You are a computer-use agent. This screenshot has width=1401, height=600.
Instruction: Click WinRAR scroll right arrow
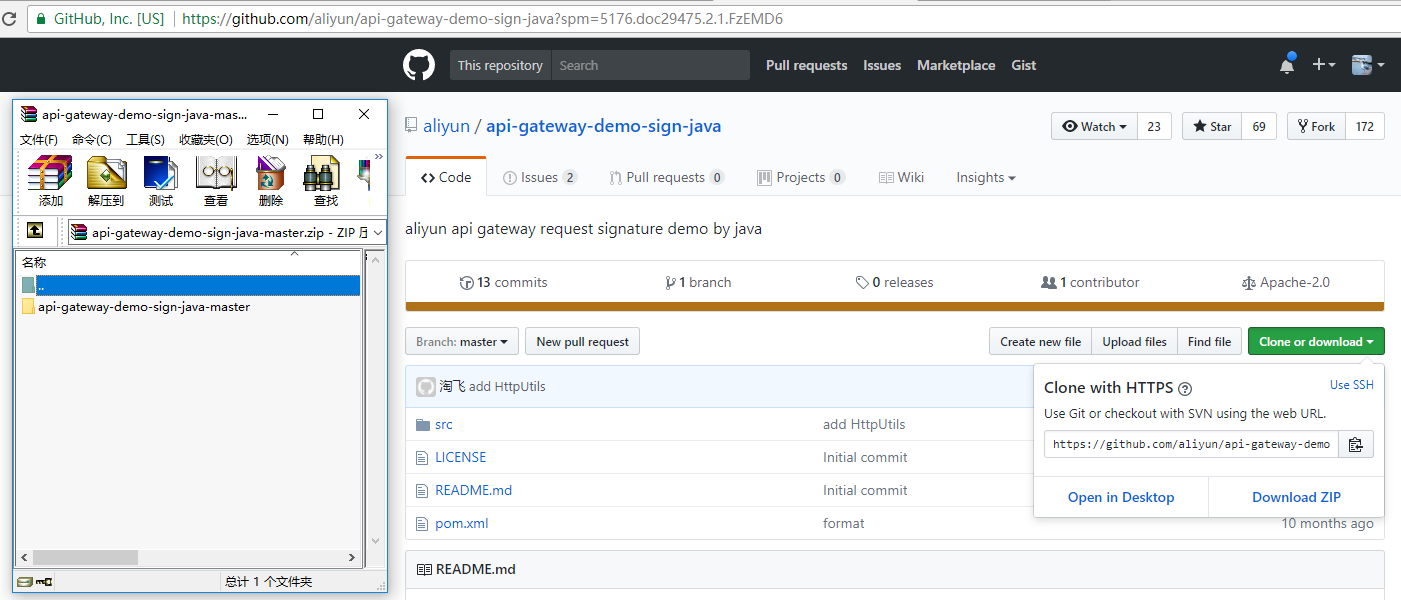coord(352,557)
